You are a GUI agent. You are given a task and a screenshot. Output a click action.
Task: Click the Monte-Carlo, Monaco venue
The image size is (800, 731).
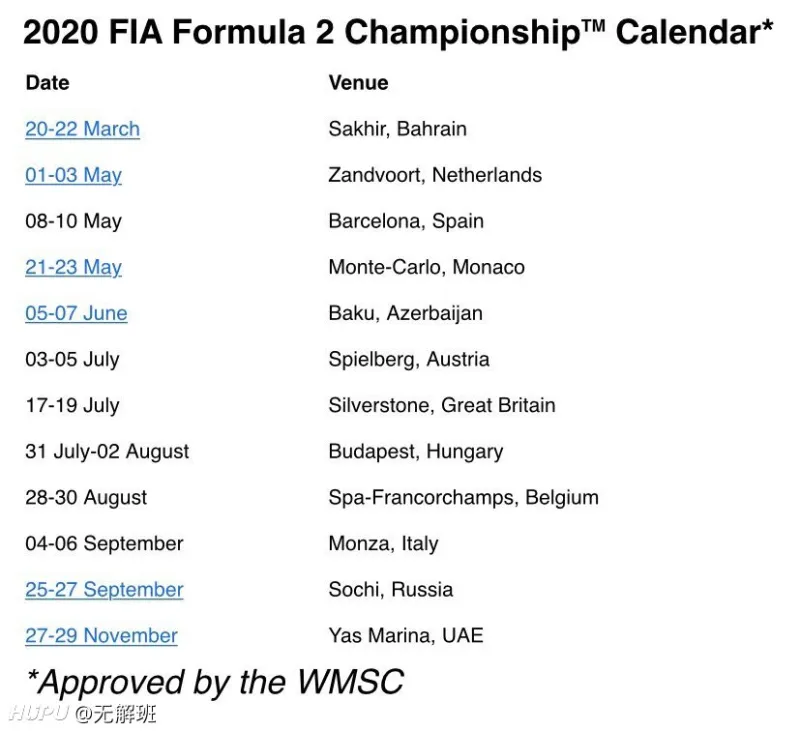[x=427, y=267]
